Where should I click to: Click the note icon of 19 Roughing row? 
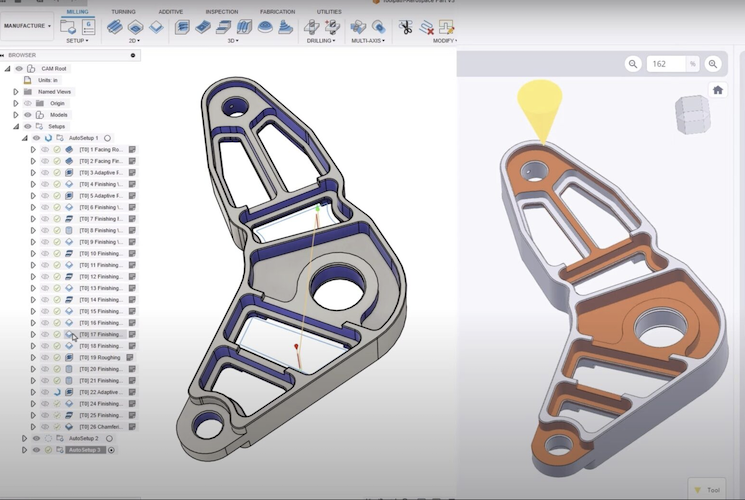tap(130, 357)
